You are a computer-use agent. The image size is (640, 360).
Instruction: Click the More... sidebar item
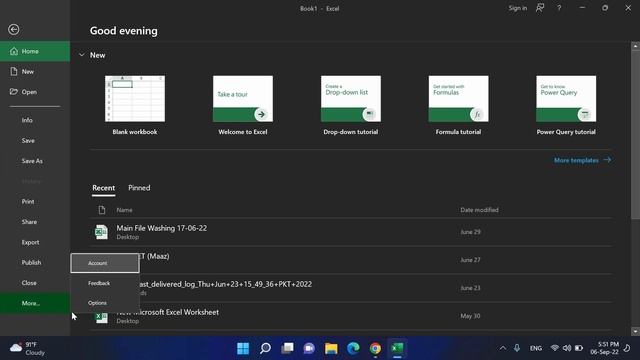pyautogui.click(x=35, y=303)
